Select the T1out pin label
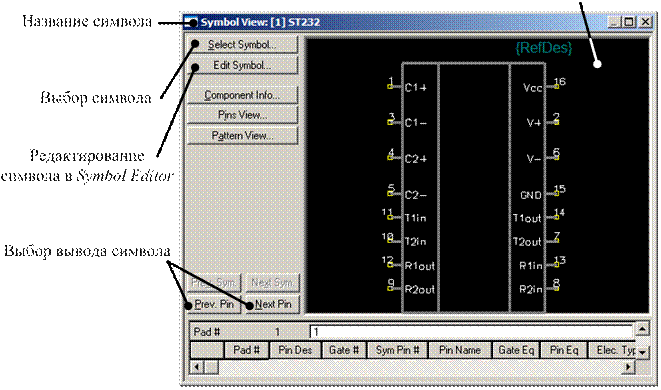The image size is (661, 390). (527, 218)
